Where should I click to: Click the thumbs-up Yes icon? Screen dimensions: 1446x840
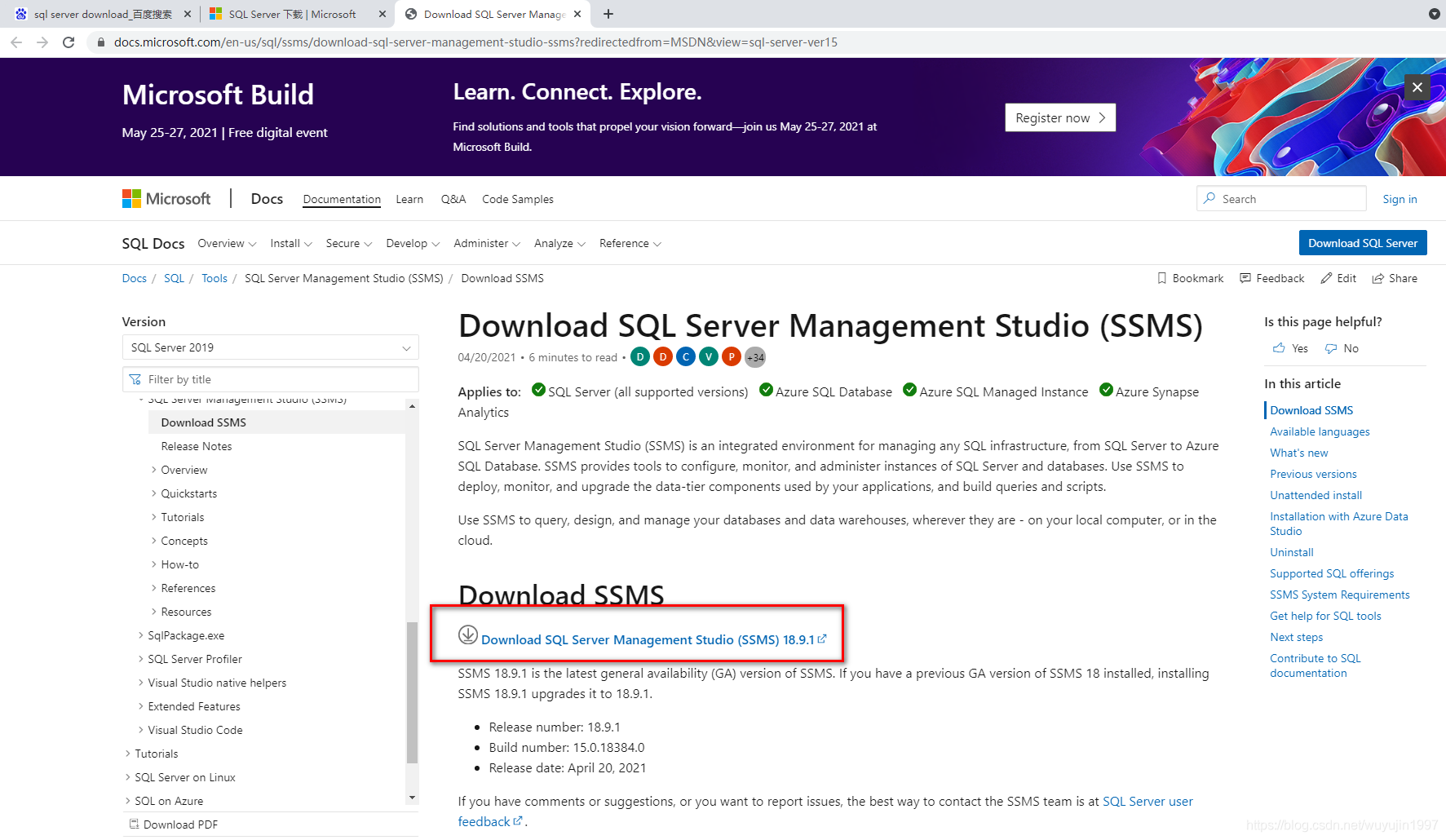(x=1279, y=348)
